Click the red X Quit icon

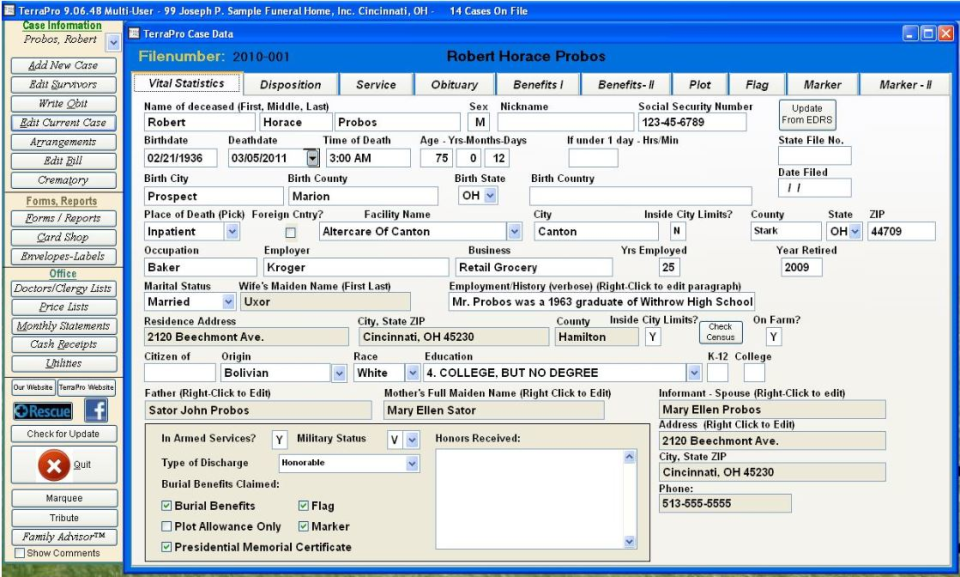point(53,466)
